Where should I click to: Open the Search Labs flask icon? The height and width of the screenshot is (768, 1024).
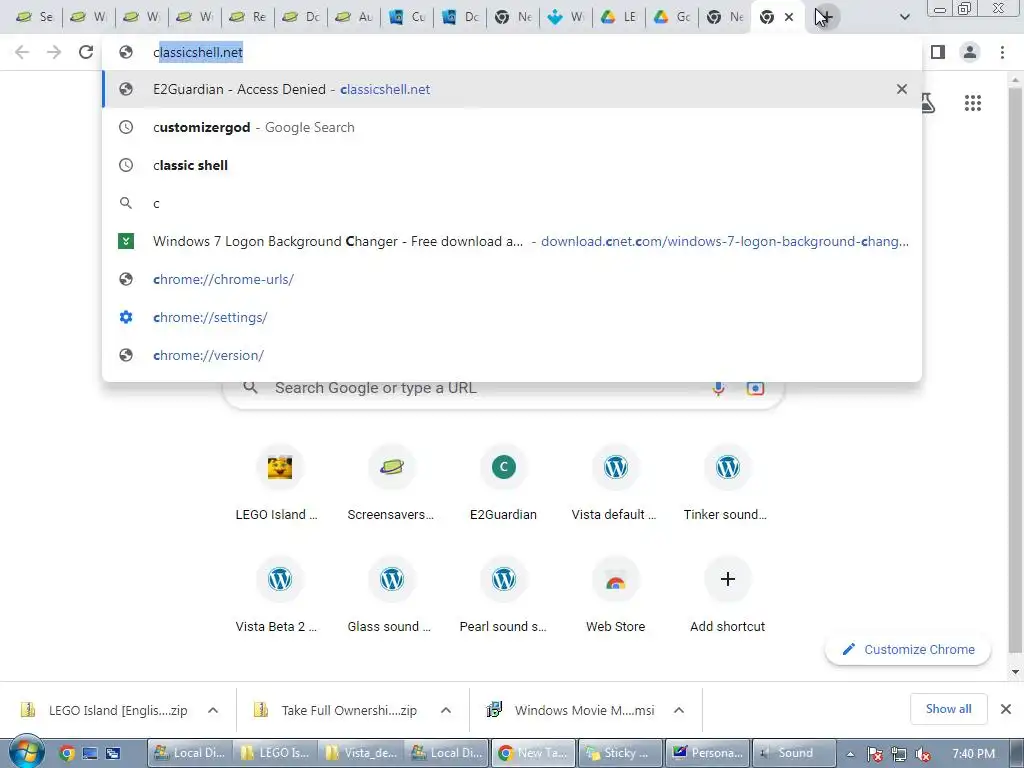[928, 103]
